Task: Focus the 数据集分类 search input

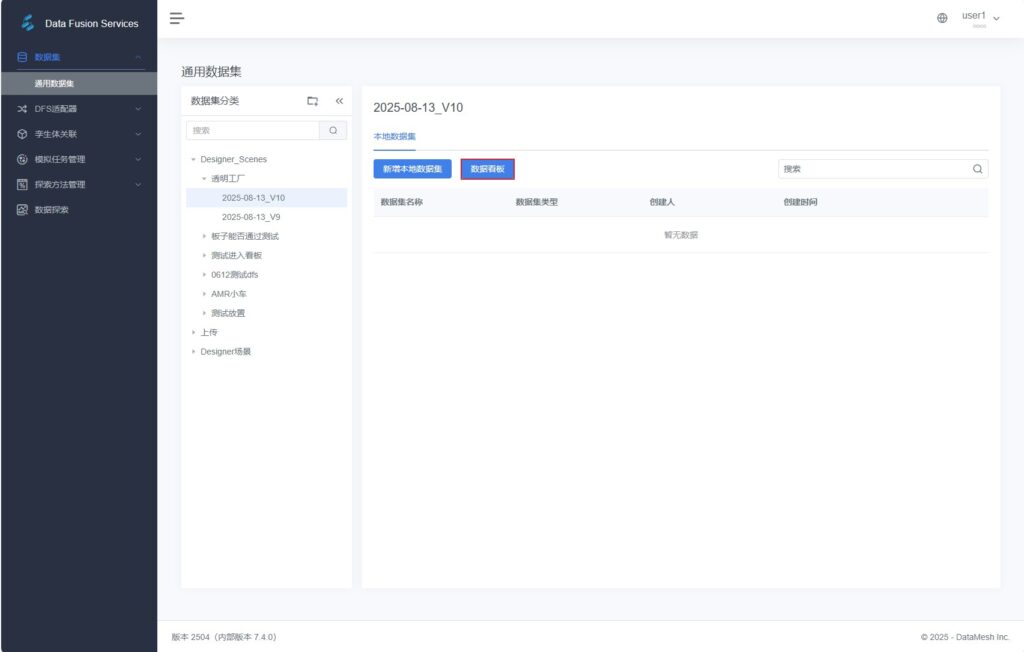Action: pyautogui.click(x=253, y=130)
